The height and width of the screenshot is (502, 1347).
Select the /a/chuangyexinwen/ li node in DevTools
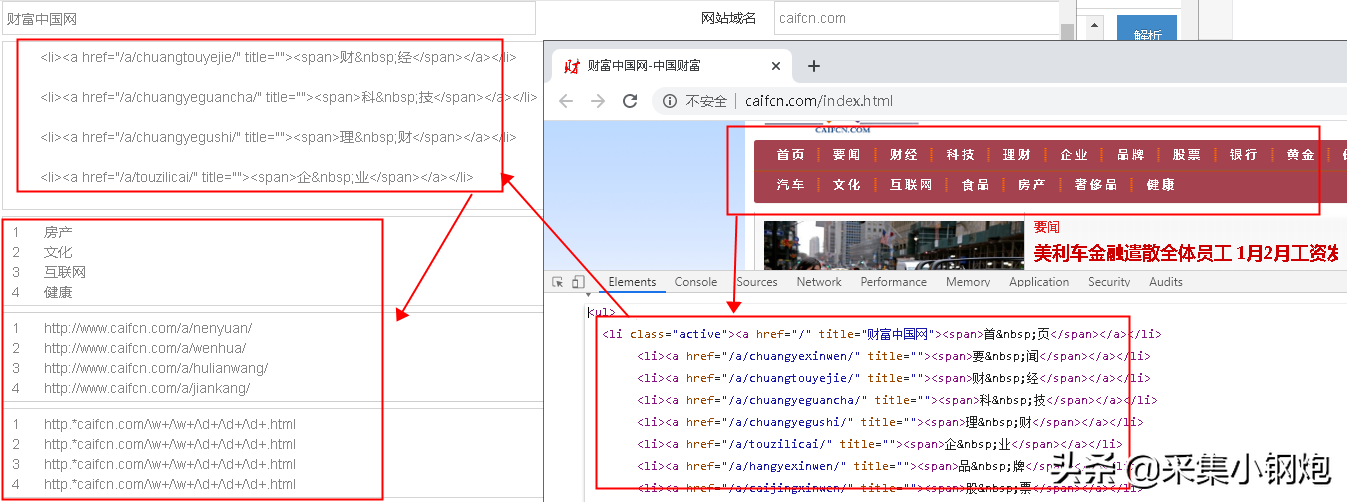click(893, 356)
